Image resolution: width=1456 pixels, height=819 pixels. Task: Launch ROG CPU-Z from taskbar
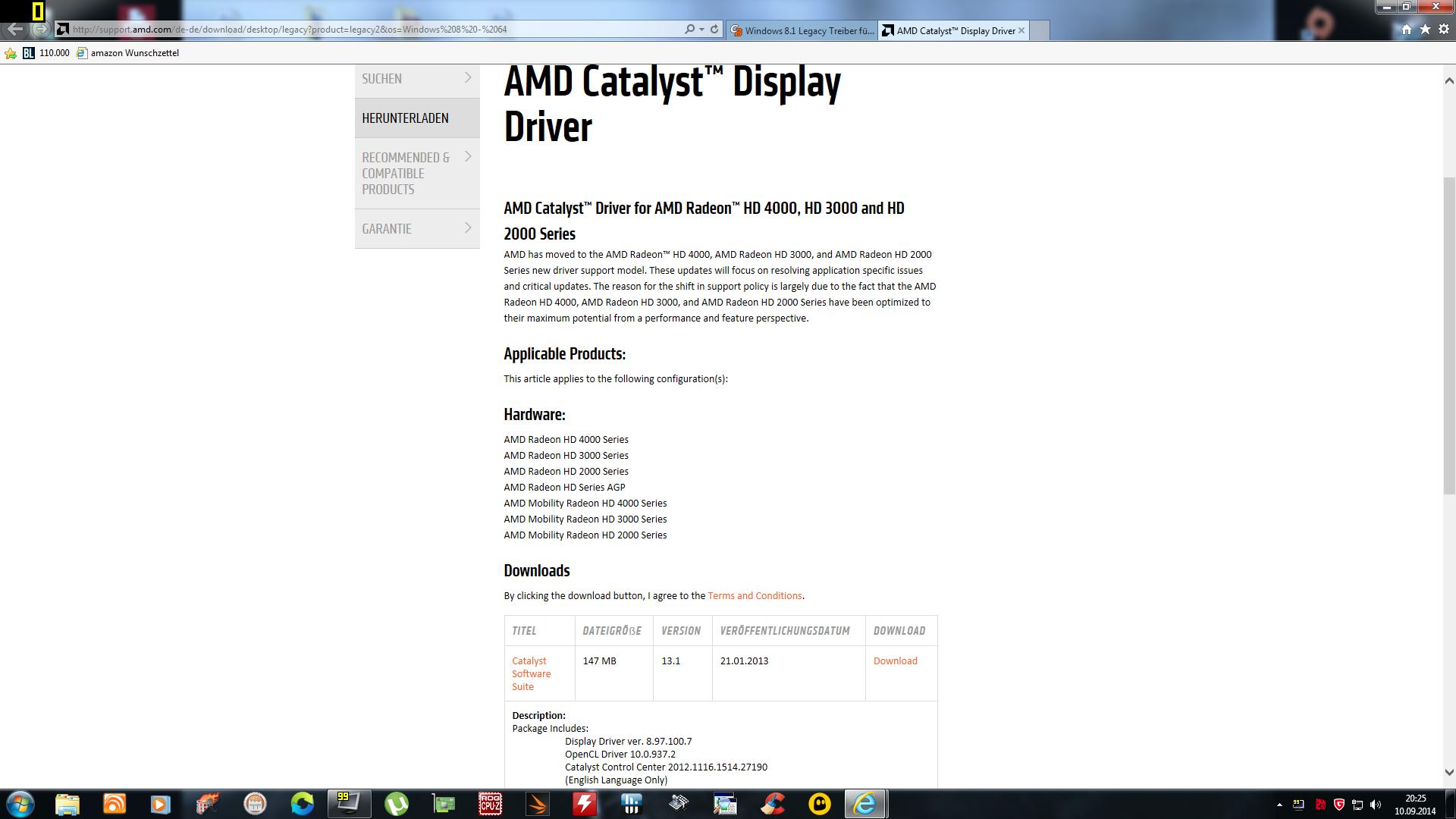[490, 804]
